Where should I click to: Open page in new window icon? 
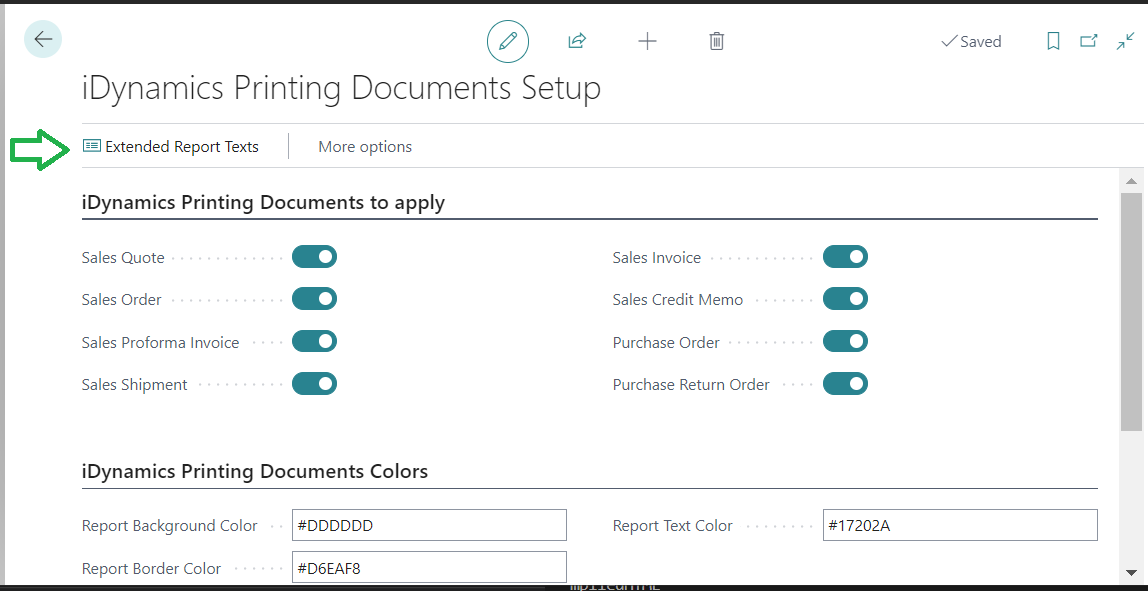point(1089,41)
